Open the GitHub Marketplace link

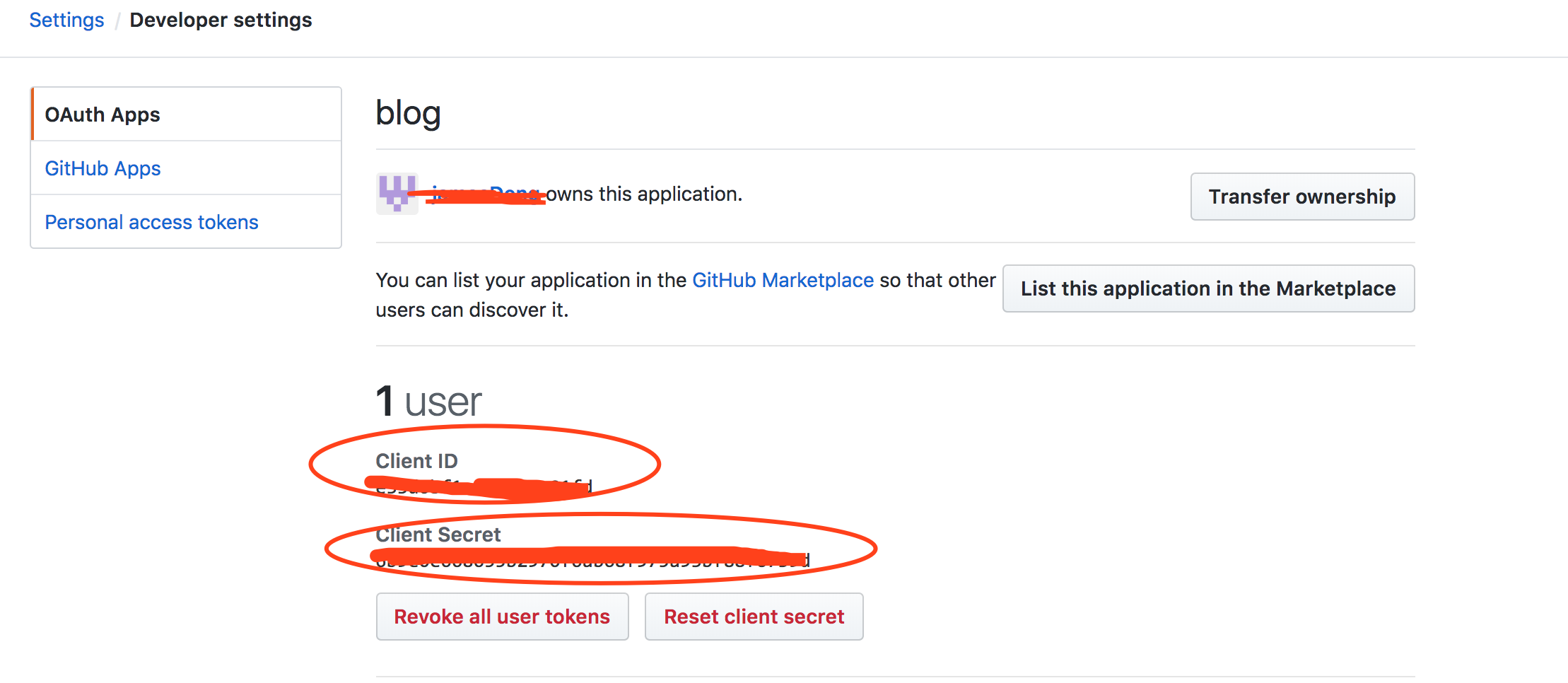coord(783,280)
